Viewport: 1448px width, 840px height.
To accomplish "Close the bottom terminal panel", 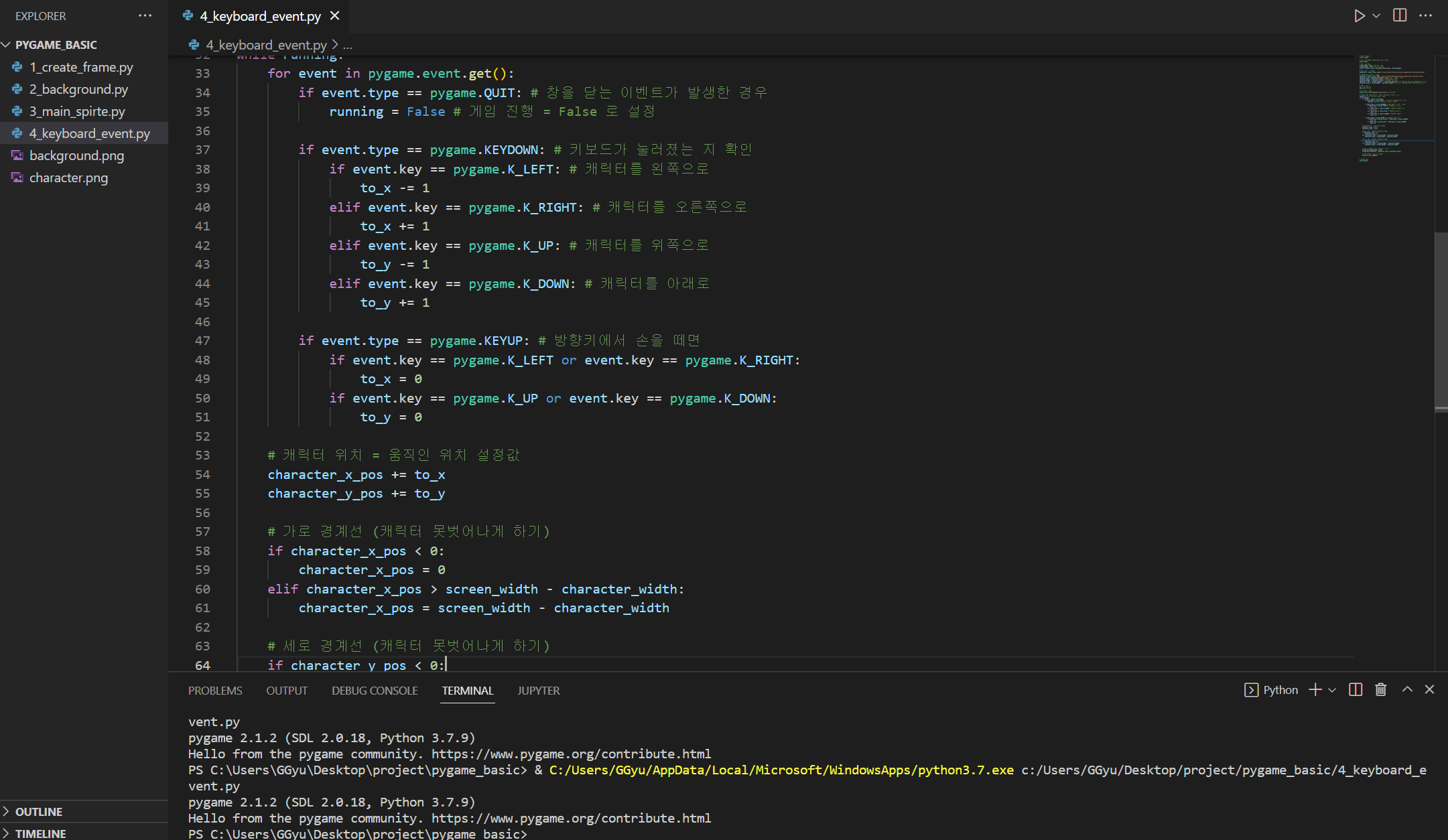I will (1429, 689).
